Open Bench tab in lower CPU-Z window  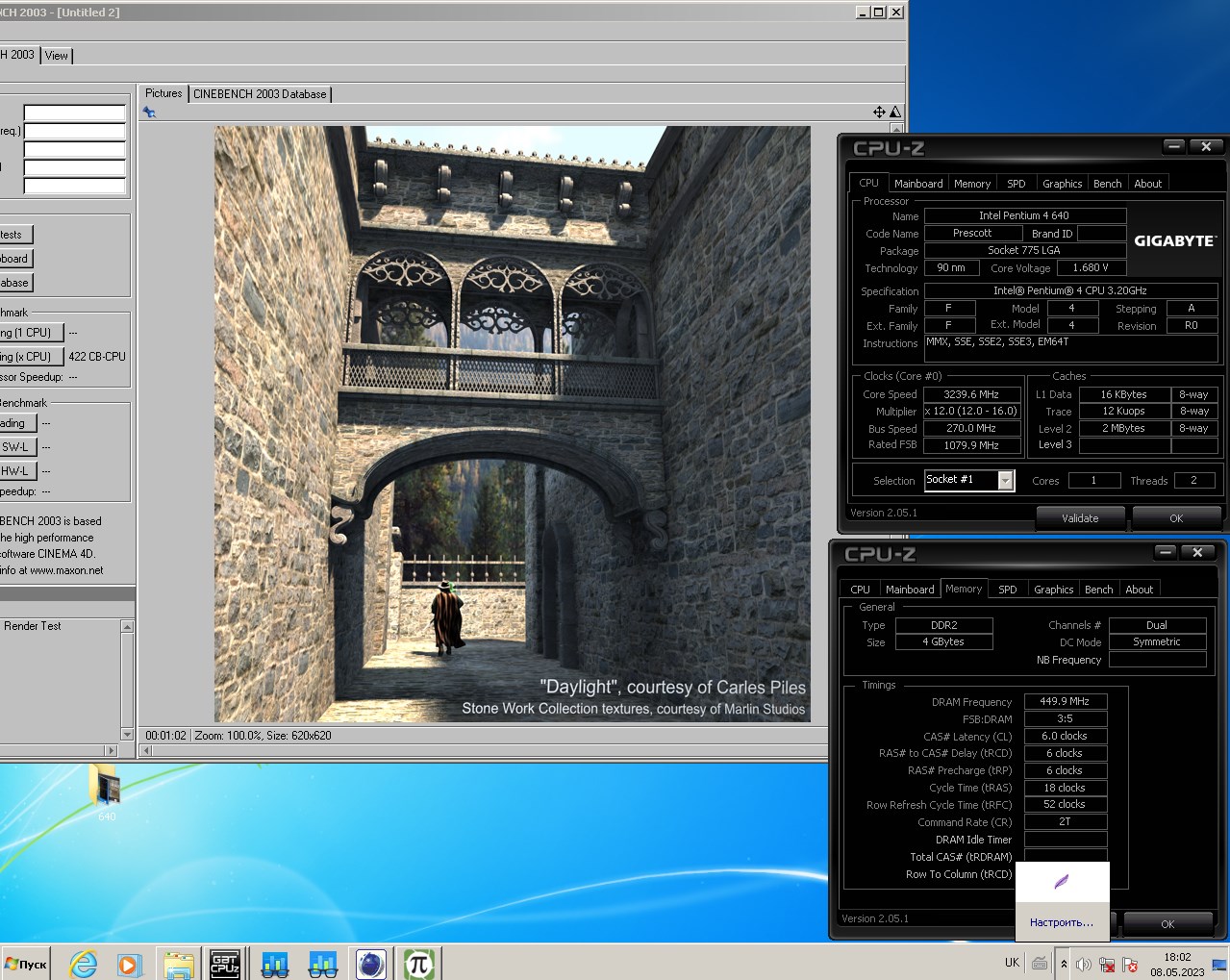coord(1099,590)
